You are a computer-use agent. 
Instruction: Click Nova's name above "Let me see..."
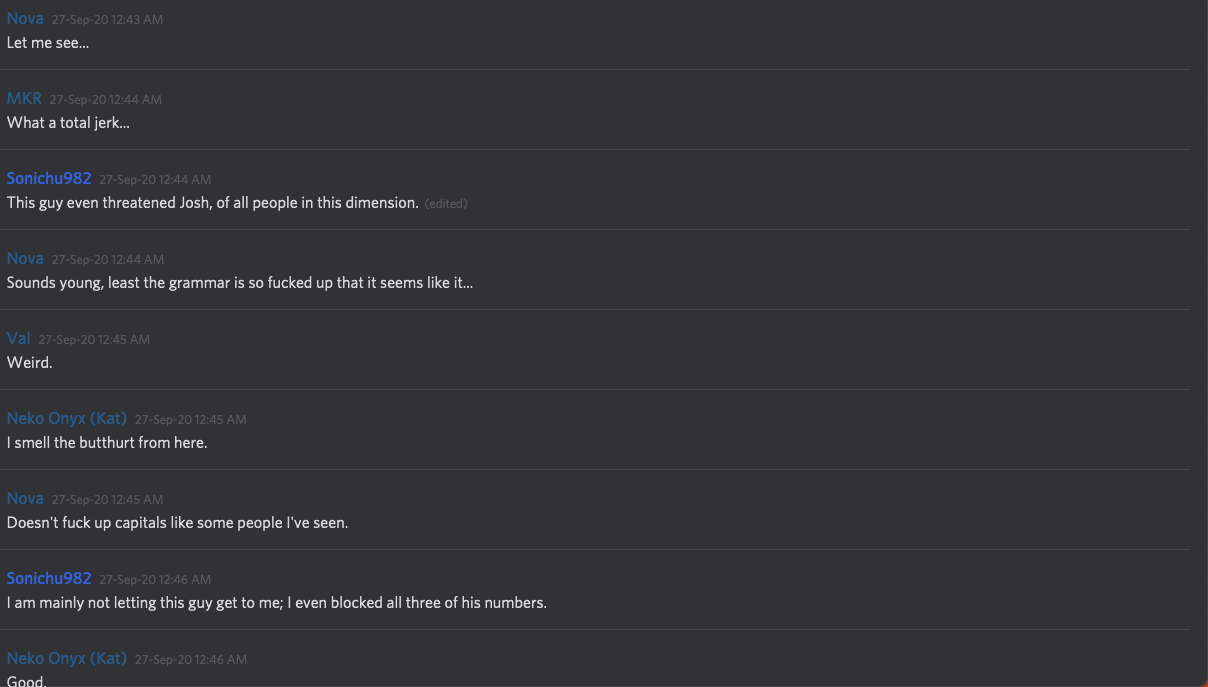click(x=25, y=18)
